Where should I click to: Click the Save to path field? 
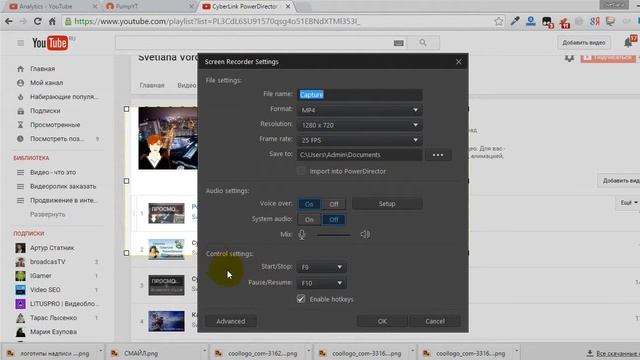[x=359, y=155]
